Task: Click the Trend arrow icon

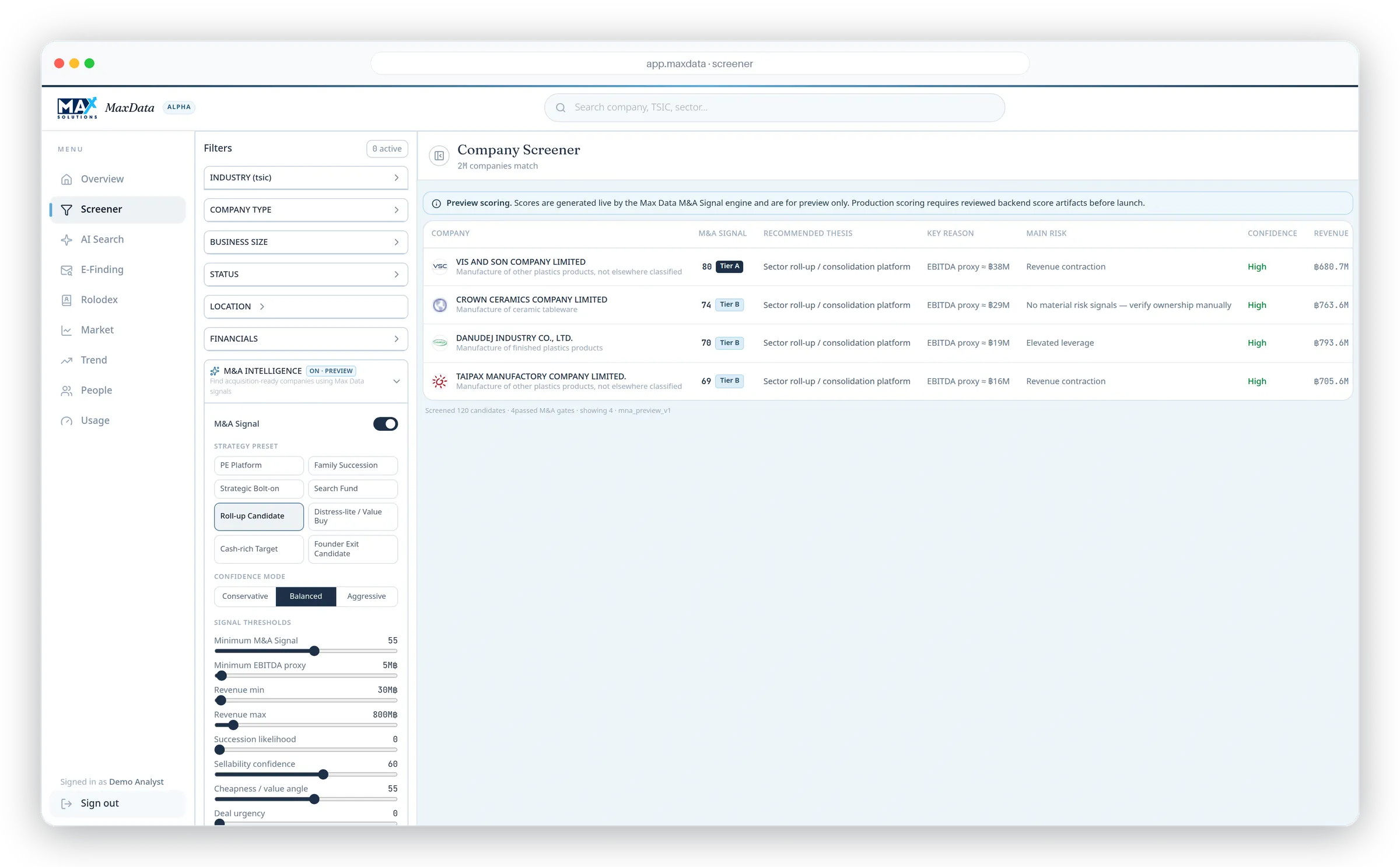Action: (66, 360)
